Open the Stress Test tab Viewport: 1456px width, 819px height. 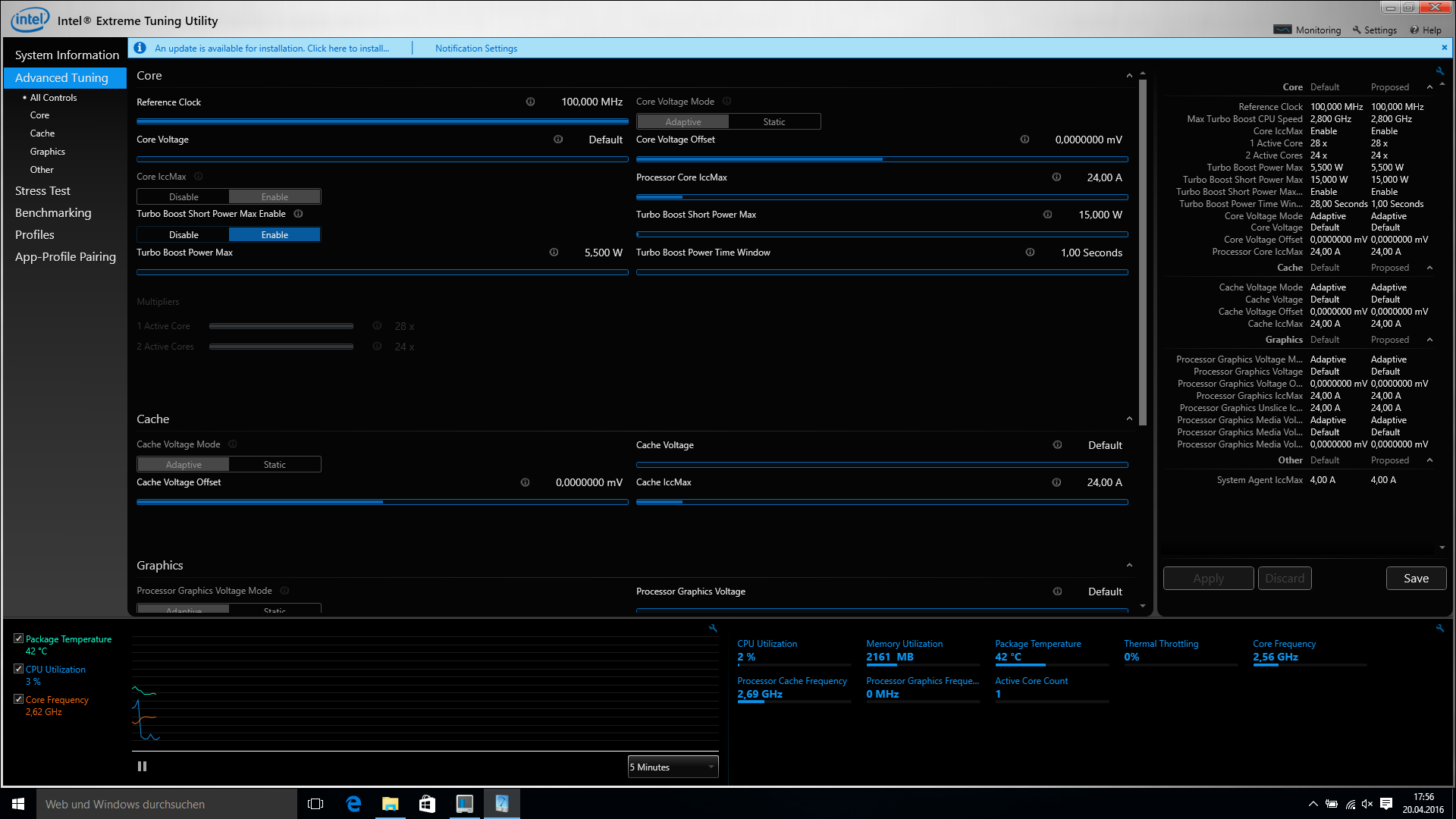[x=42, y=191]
